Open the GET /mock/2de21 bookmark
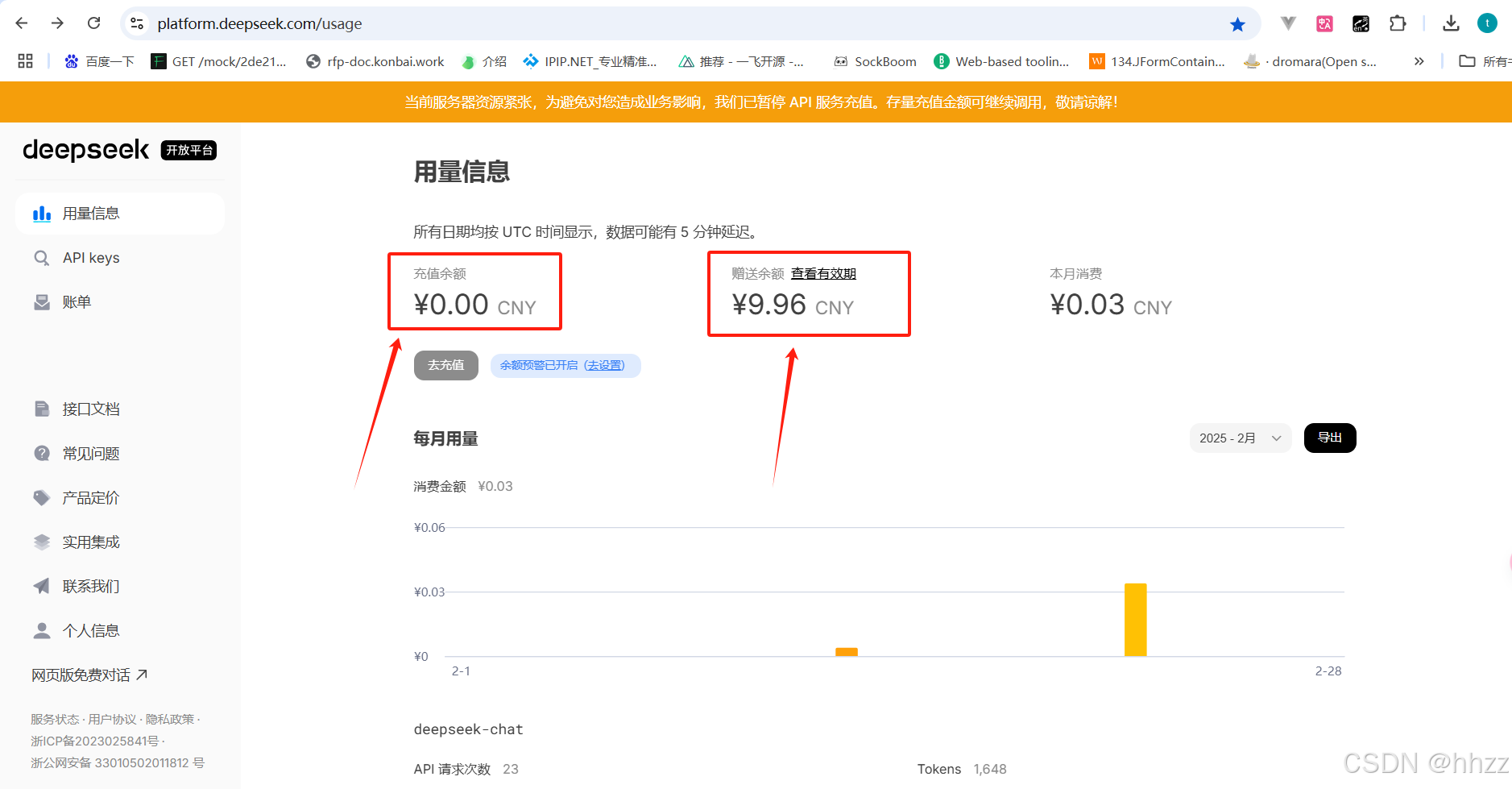This screenshot has width=1512, height=789. point(218,61)
